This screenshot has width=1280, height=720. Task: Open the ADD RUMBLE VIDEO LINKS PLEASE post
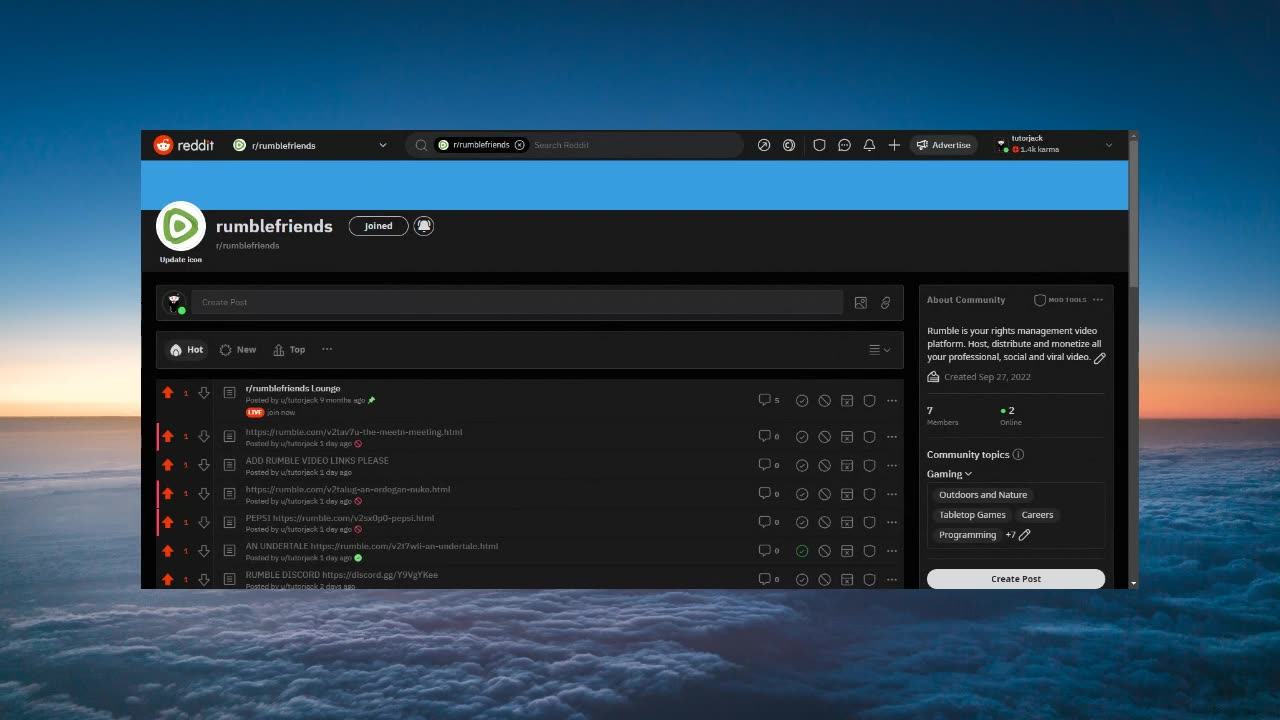click(317, 461)
